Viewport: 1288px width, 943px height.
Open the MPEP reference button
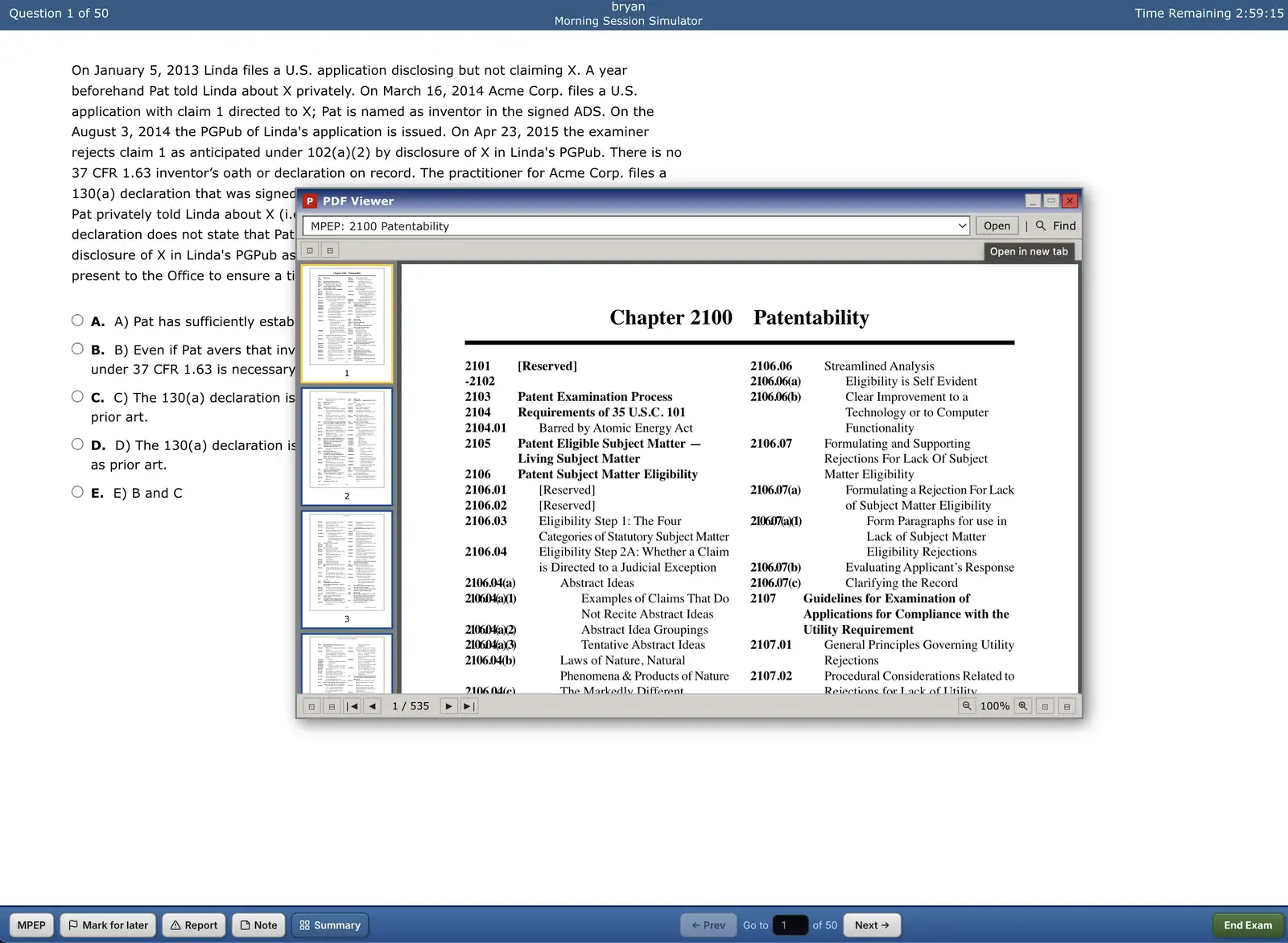(31, 925)
